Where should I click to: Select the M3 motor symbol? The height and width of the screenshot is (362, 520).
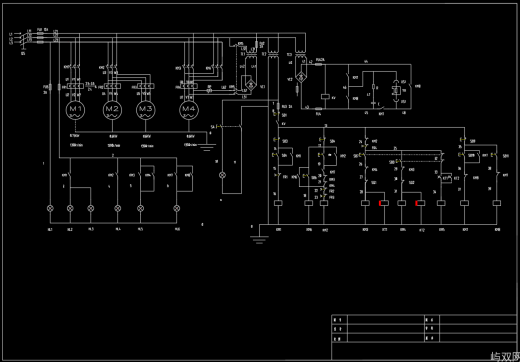[x=145, y=110]
